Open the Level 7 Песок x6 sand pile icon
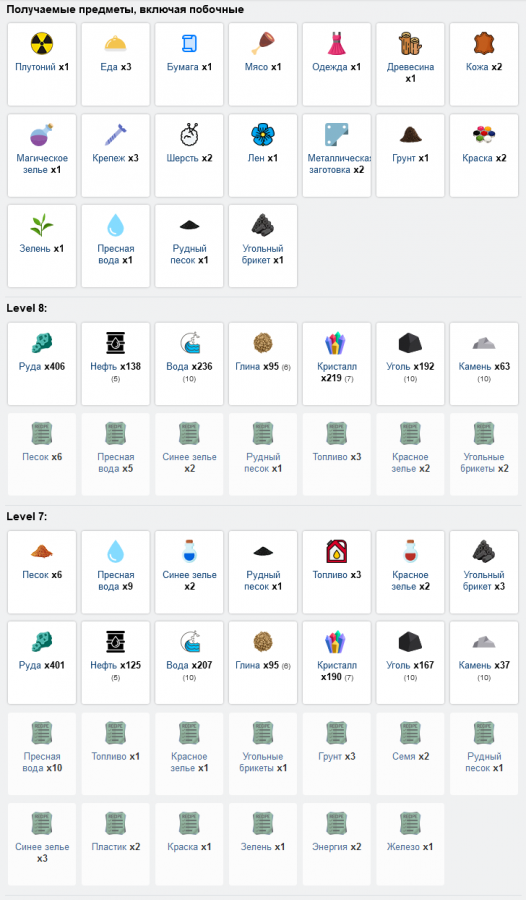The width and height of the screenshot is (526, 900). [42, 552]
